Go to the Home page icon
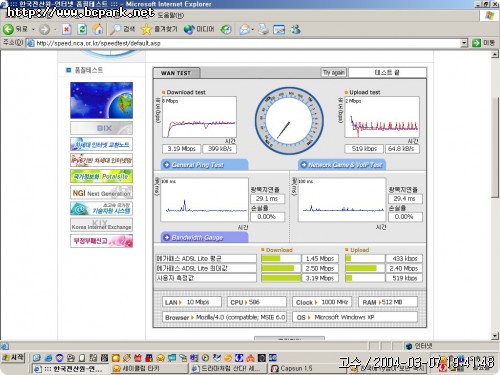 point(98,29)
